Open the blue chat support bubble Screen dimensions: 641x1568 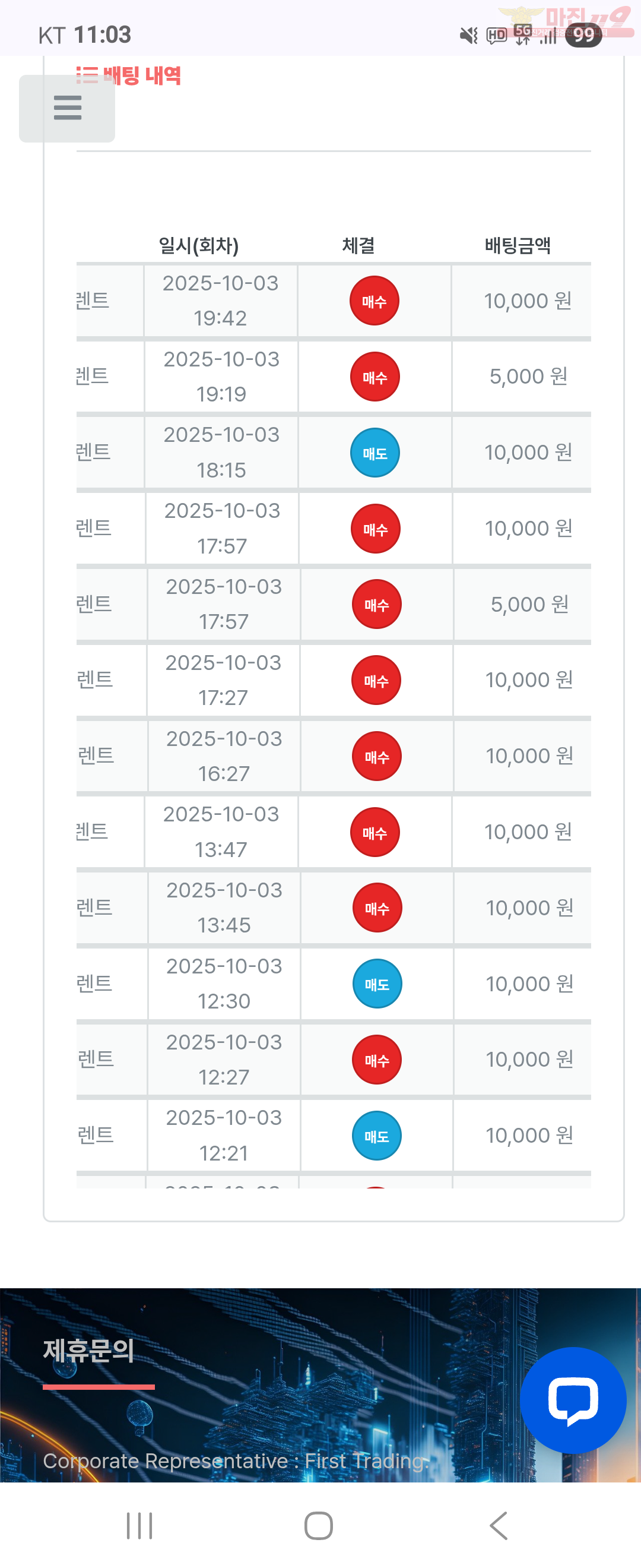(x=573, y=1399)
